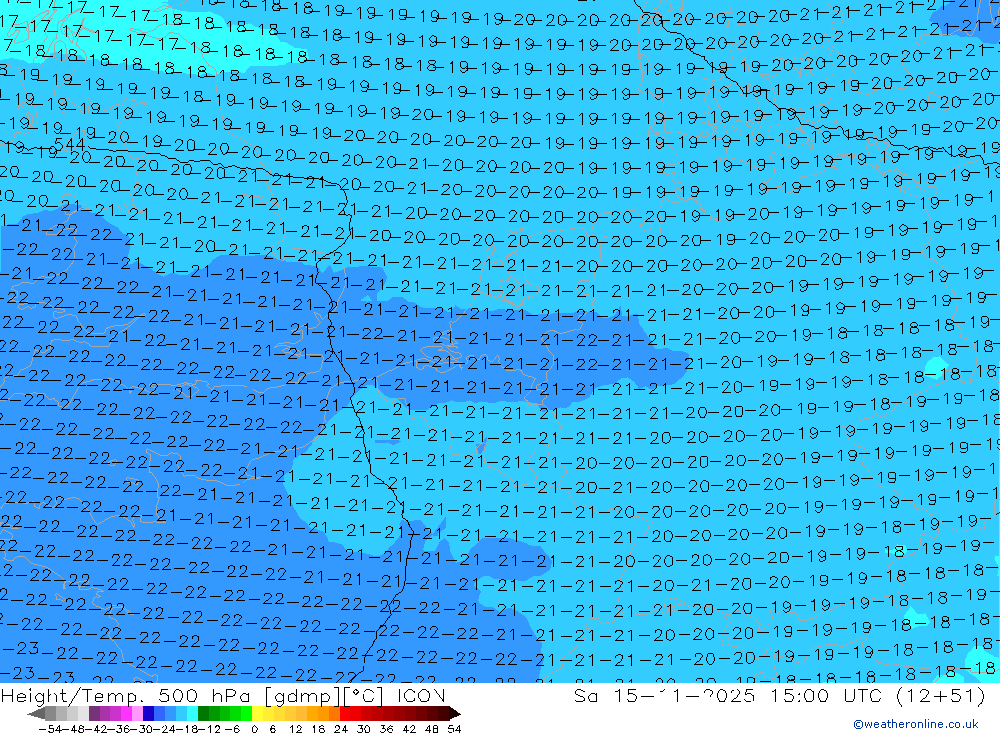Click the Height/Temp. 500 hPa chart title
This screenshot has width=1000, height=733.
223,696
